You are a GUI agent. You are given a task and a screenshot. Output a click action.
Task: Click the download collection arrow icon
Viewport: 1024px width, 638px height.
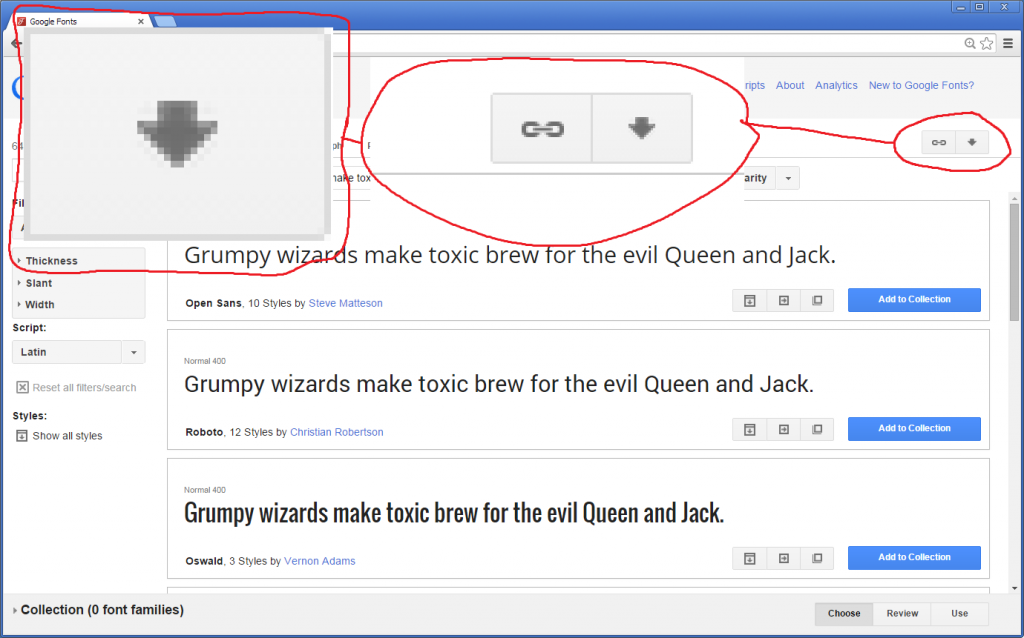coord(972,142)
